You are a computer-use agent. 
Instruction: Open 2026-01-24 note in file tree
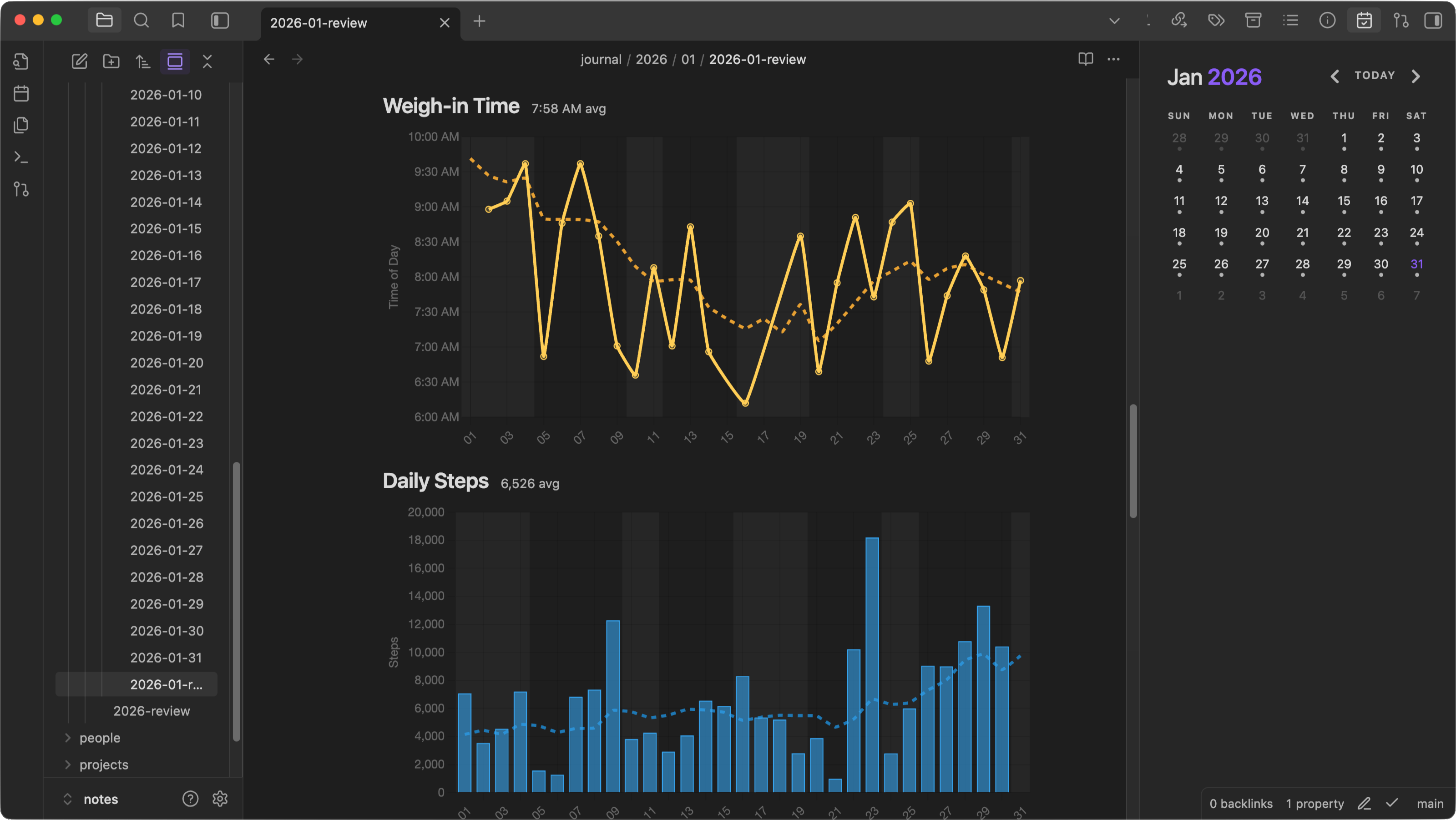click(x=167, y=470)
